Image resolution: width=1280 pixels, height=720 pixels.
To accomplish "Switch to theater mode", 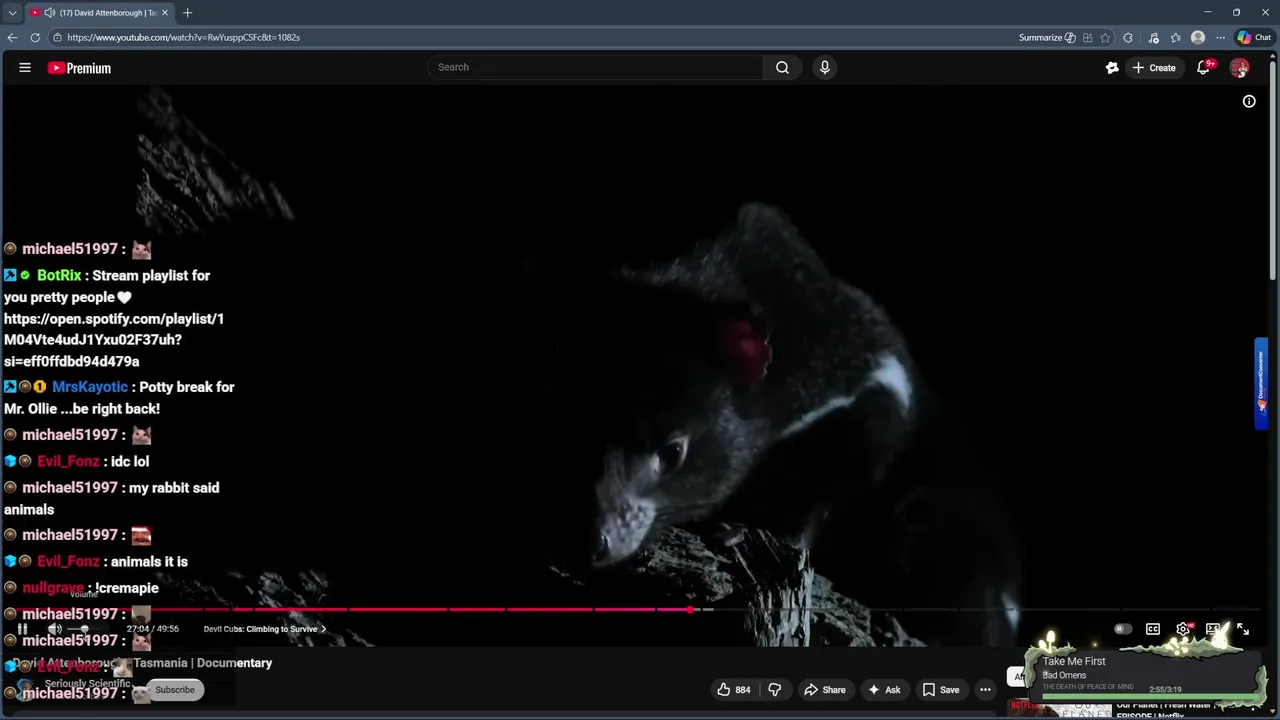I will pos(1213,629).
